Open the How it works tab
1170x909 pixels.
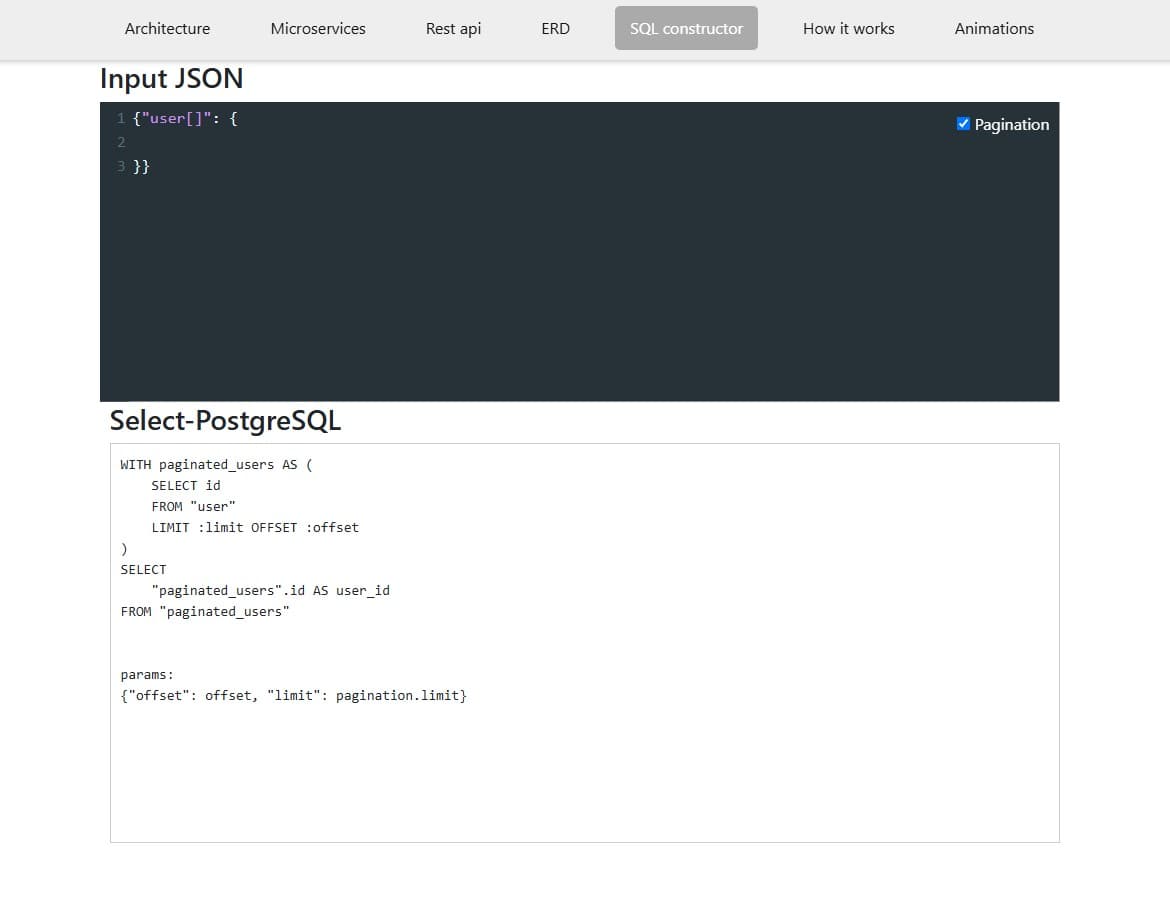[x=848, y=28]
